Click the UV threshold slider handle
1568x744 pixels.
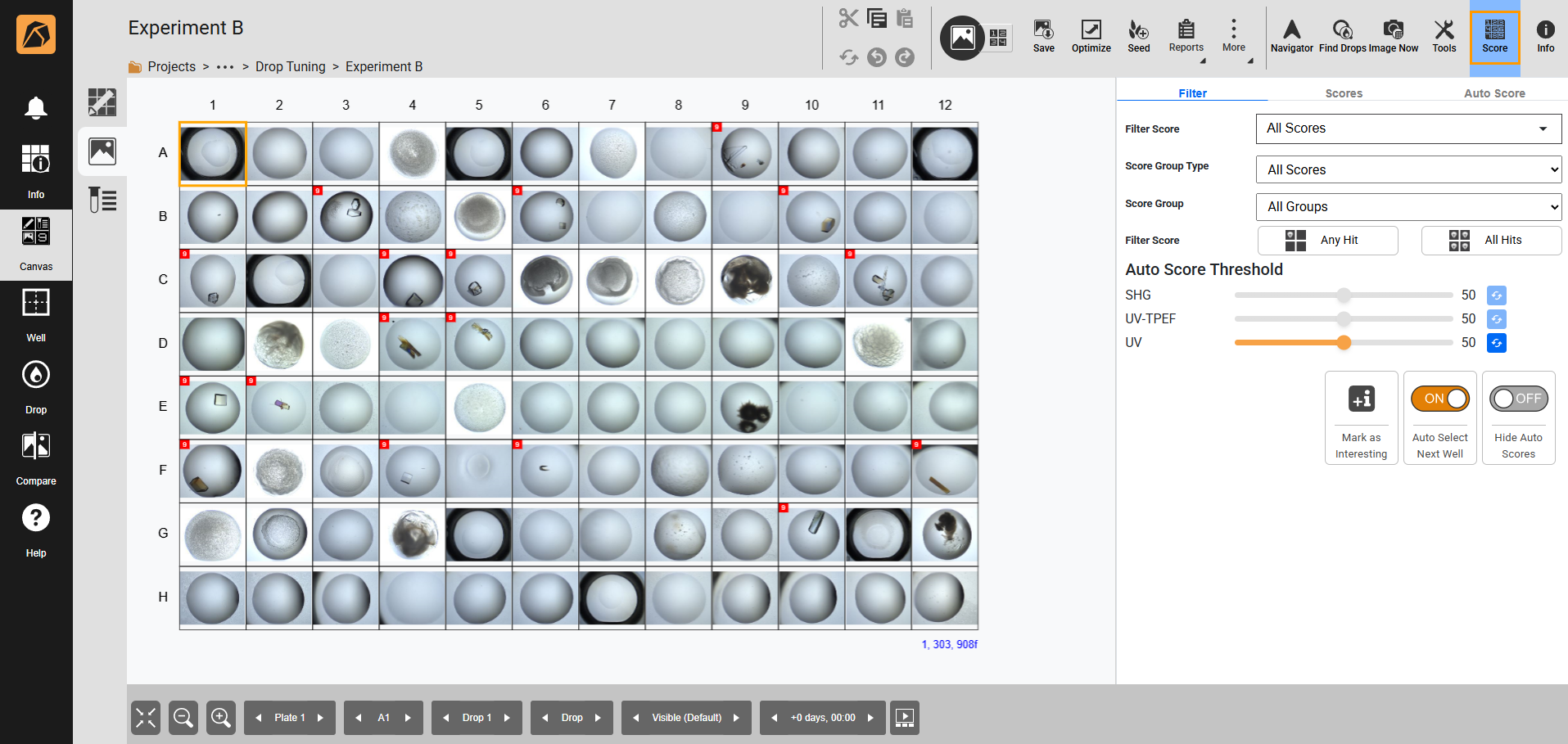click(1344, 343)
